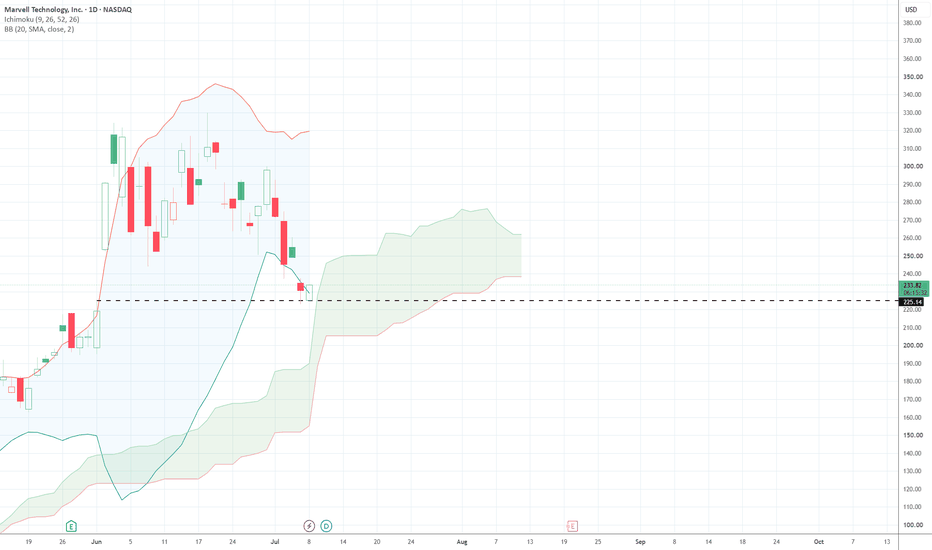Open the lightning bolt event marker near Jul 8

point(309,526)
